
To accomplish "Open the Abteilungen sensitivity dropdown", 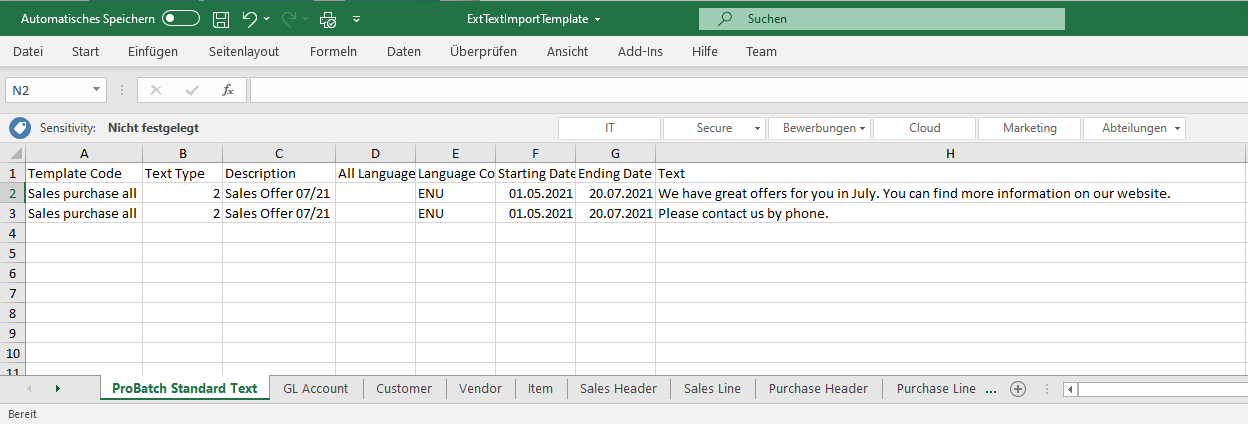I will [1178, 128].
